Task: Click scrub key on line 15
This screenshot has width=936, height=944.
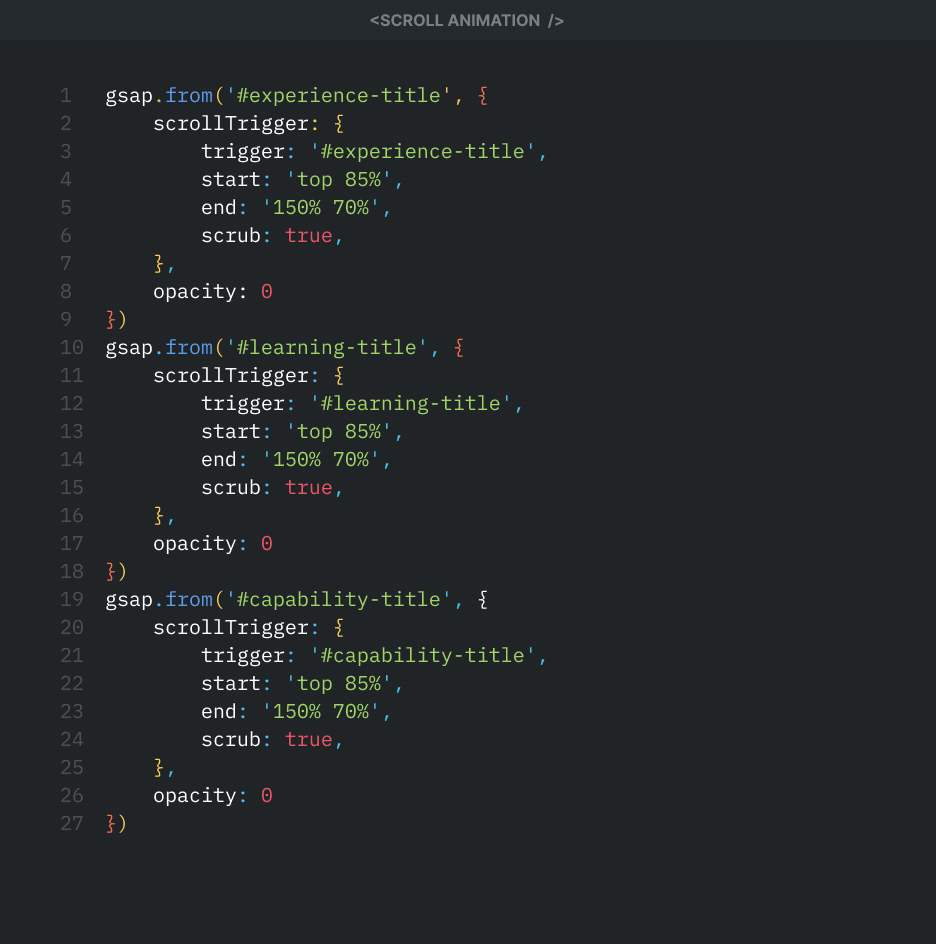Action: tap(231, 488)
